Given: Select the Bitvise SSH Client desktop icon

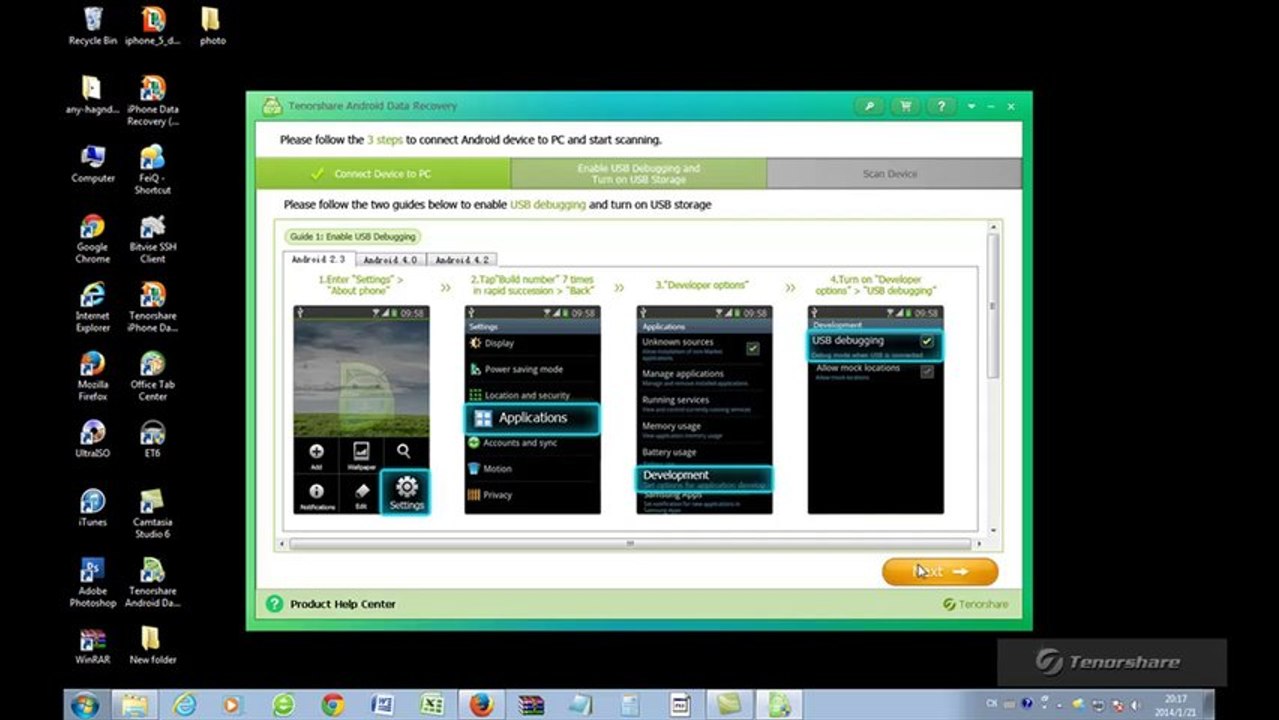Looking at the screenshot, I should pyautogui.click(x=153, y=238).
